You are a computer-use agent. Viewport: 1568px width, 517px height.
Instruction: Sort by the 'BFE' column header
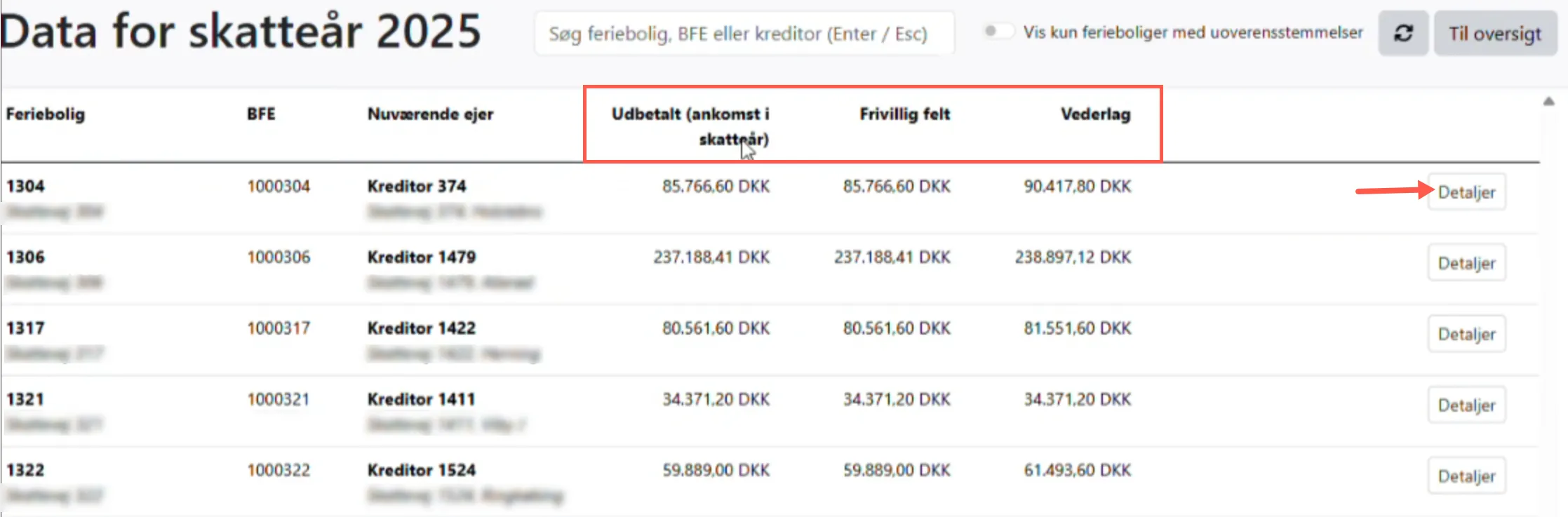260,114
